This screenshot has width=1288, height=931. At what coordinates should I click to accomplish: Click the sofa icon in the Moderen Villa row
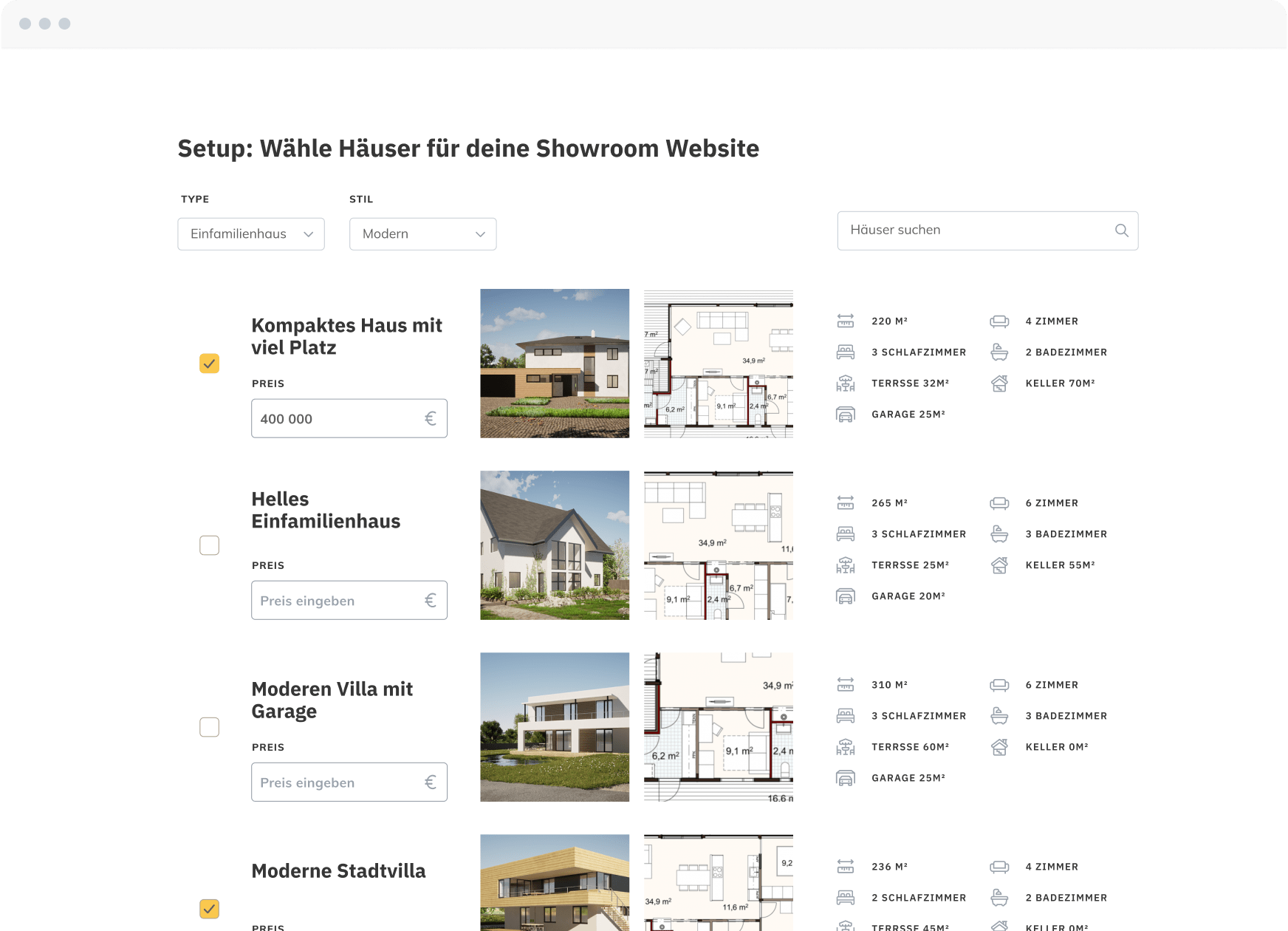(999, 685)
